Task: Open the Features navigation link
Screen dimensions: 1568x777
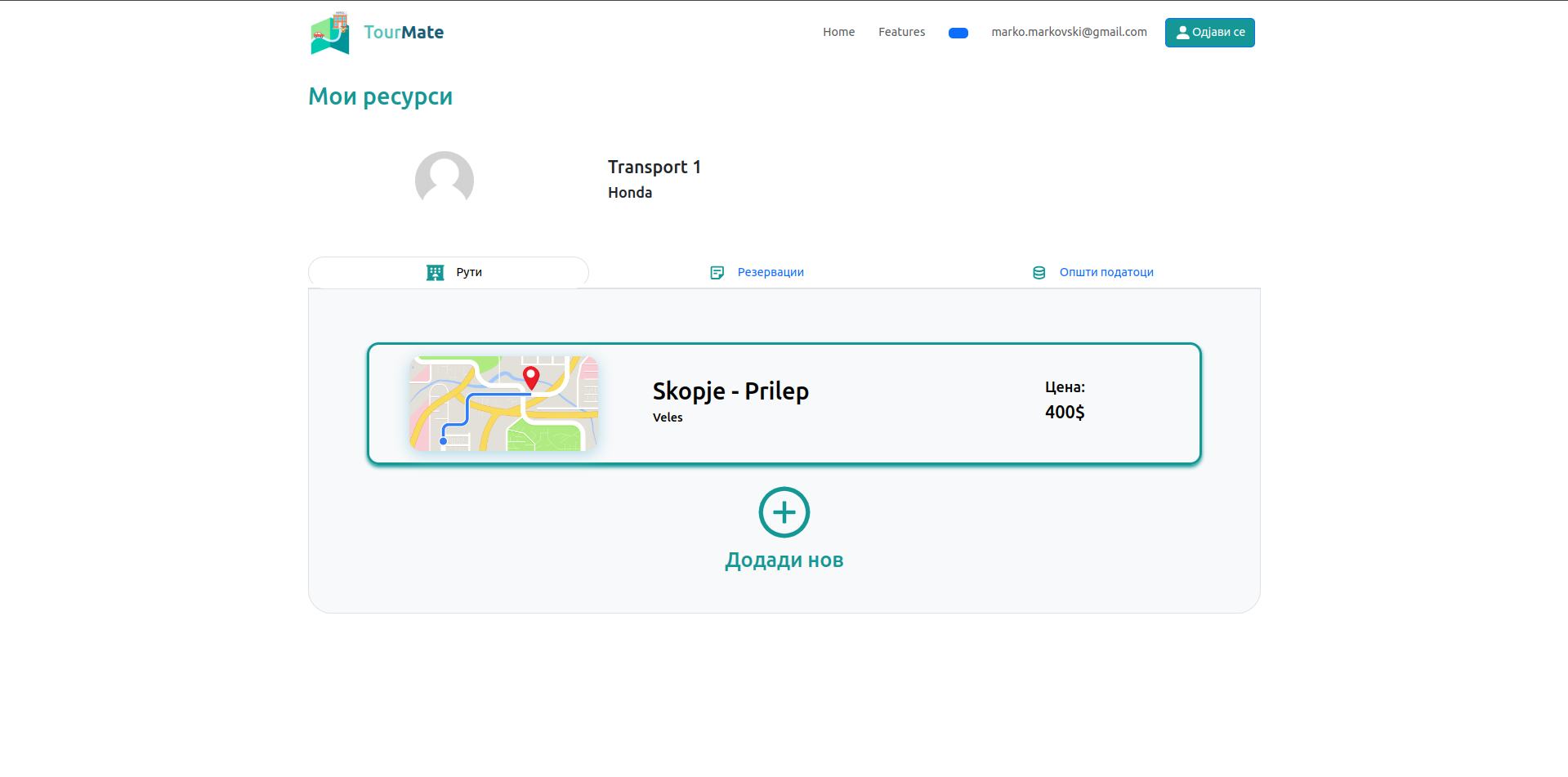Action: (x=901, y=32)
